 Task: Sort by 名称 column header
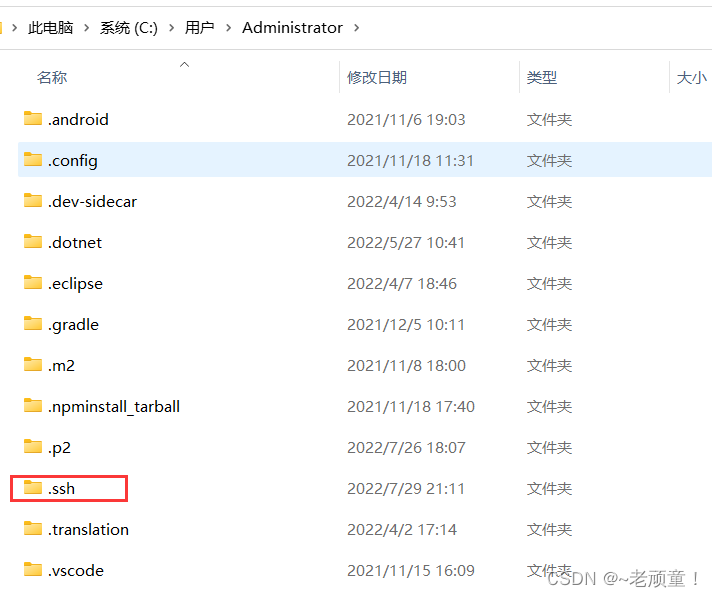pos(52,78)
